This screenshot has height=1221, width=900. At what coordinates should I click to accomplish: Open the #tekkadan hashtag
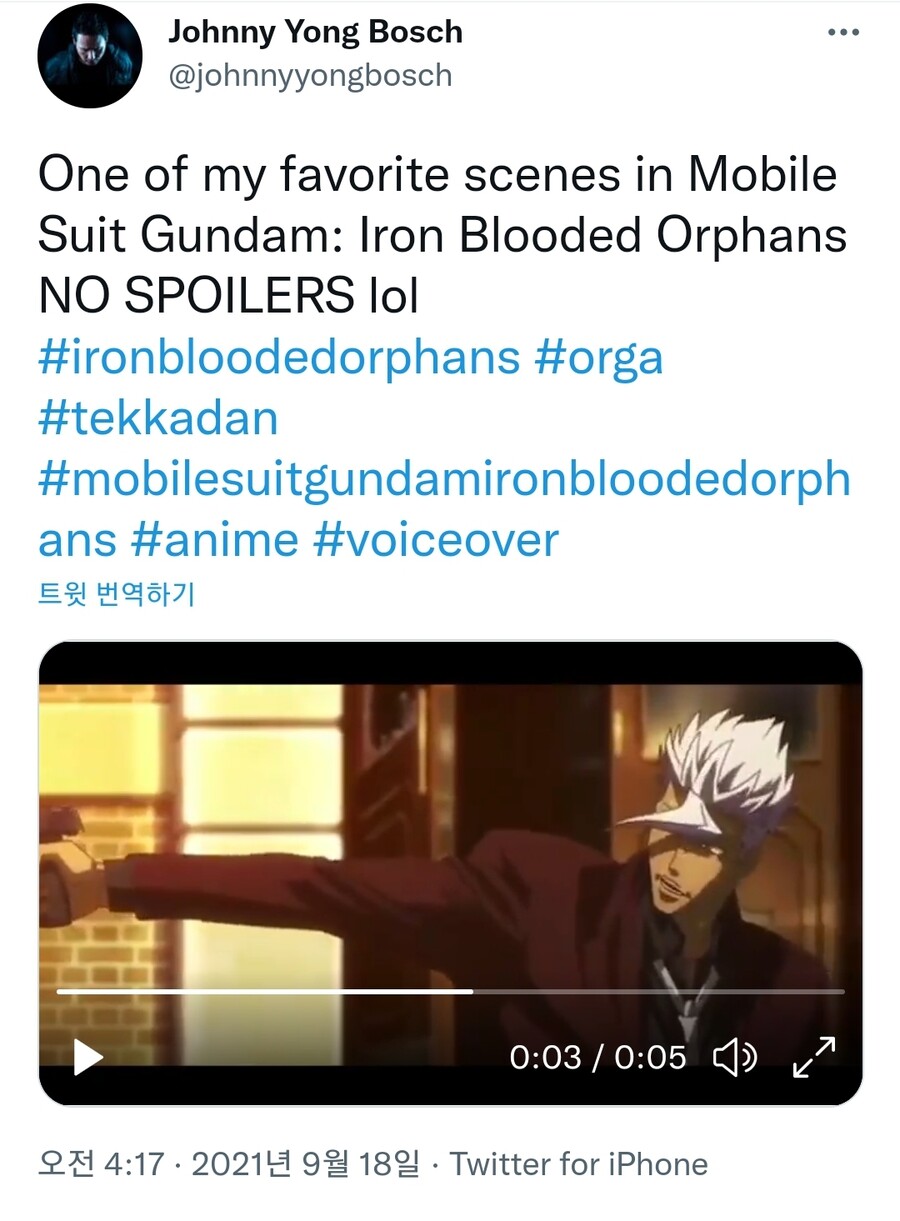point(158,418)
